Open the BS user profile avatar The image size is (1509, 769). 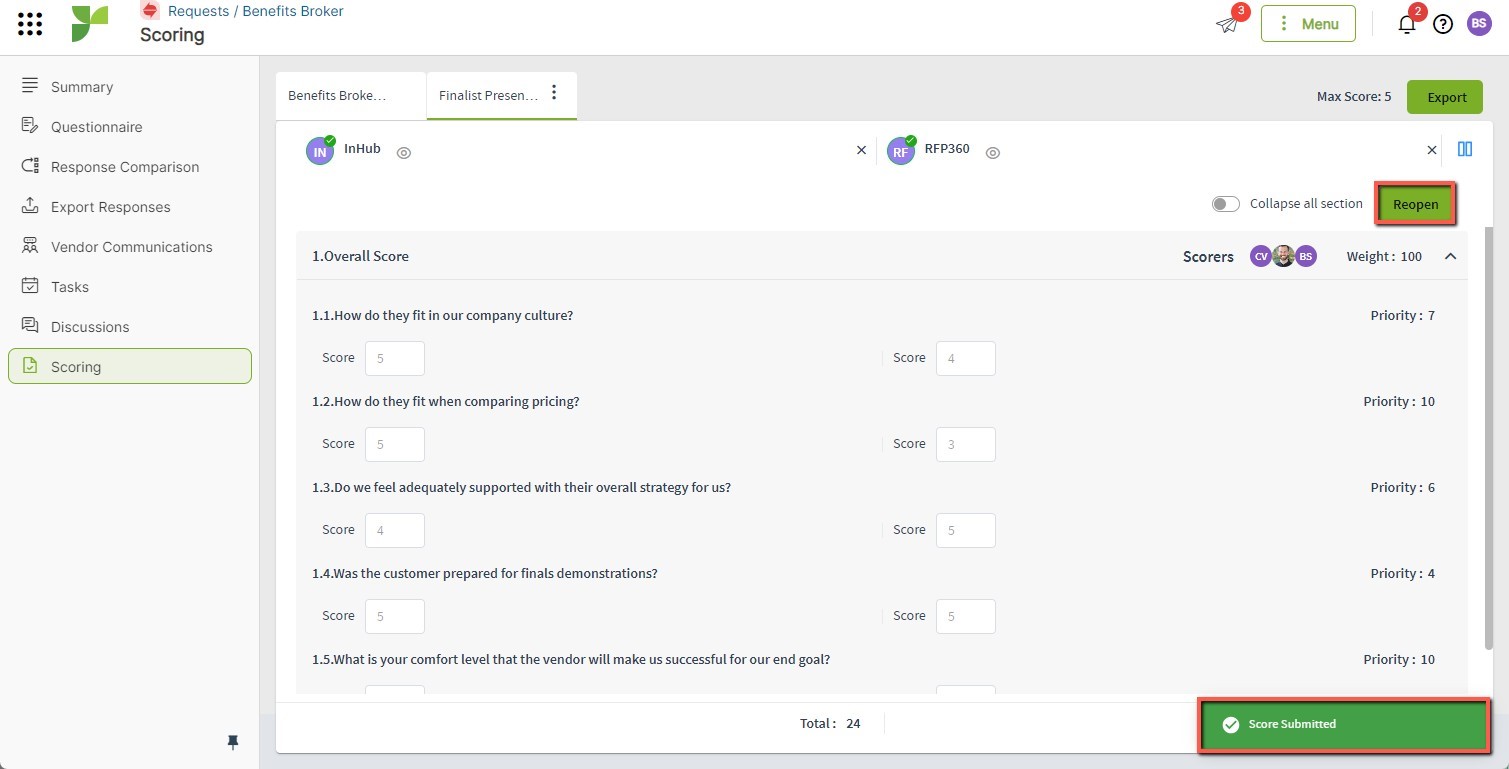[1479, 24]
